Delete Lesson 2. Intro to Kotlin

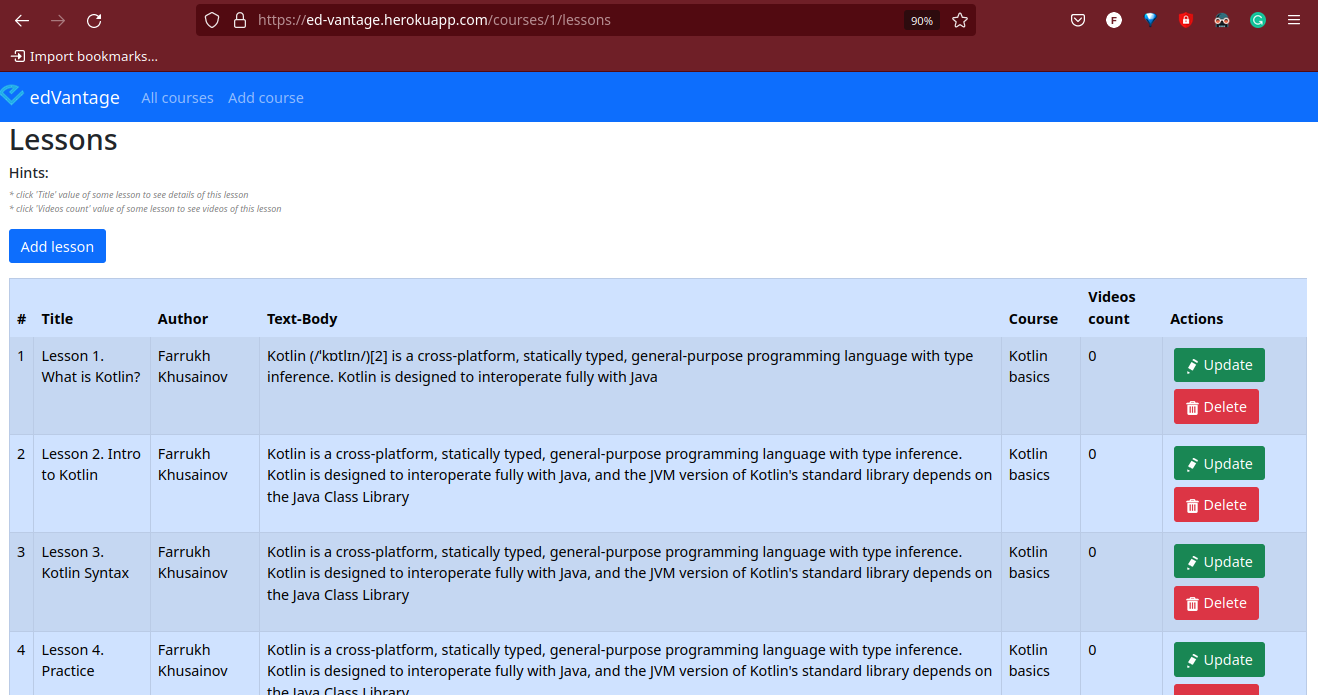pyautogui.click(x=1216, y=505)
